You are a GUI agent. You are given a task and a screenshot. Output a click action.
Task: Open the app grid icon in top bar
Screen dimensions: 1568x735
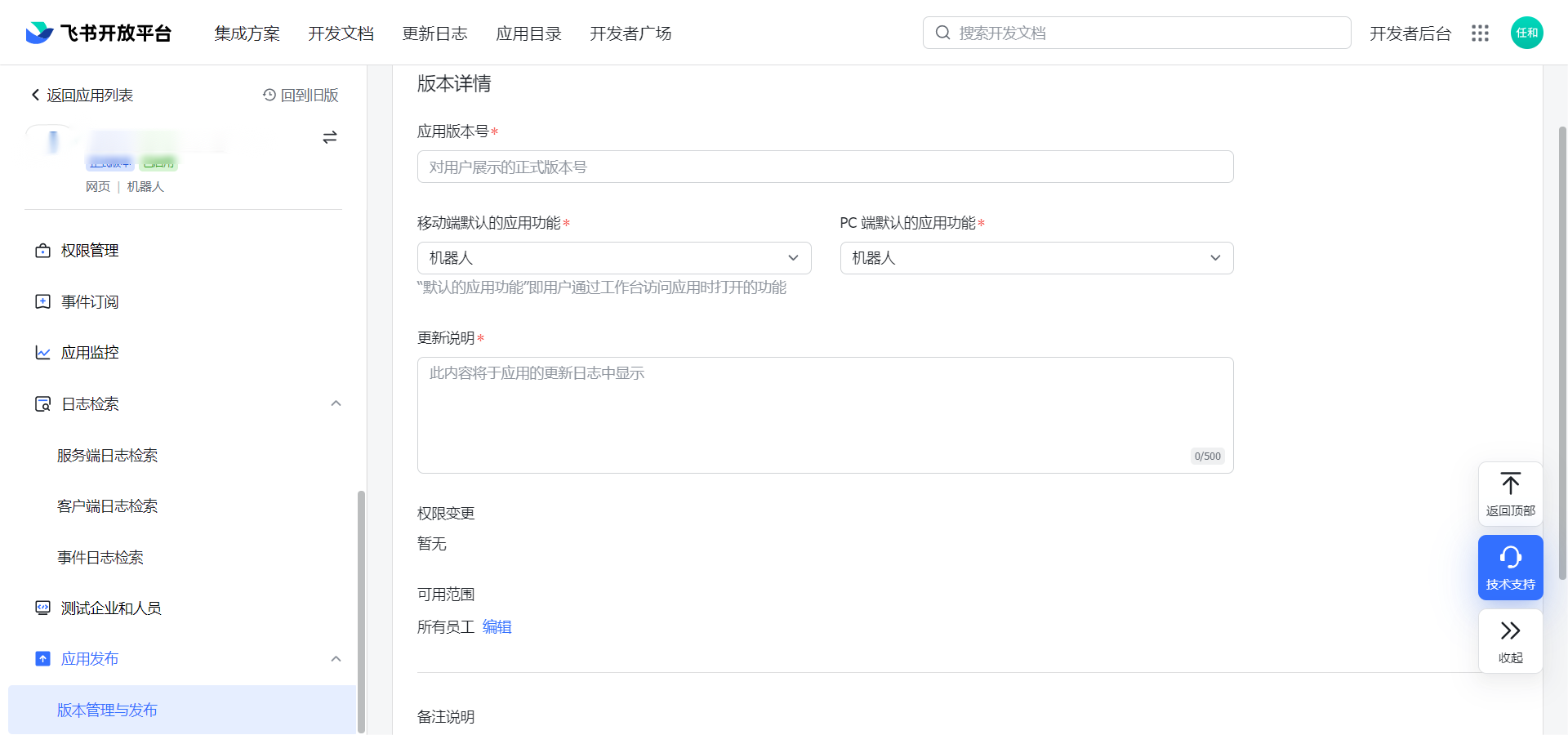point(1481,33)
